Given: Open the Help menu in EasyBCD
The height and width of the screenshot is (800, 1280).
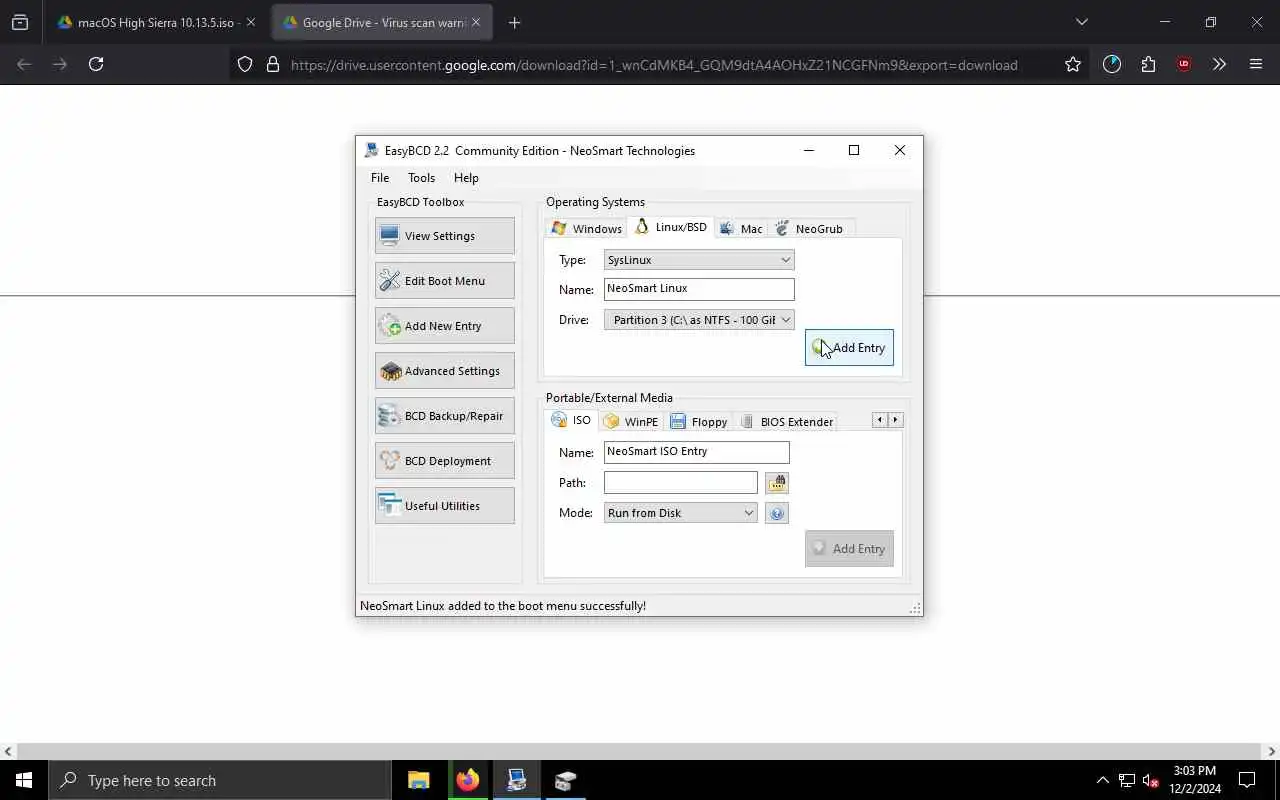Looking at the screenshot, I should (x=466, y=178).
